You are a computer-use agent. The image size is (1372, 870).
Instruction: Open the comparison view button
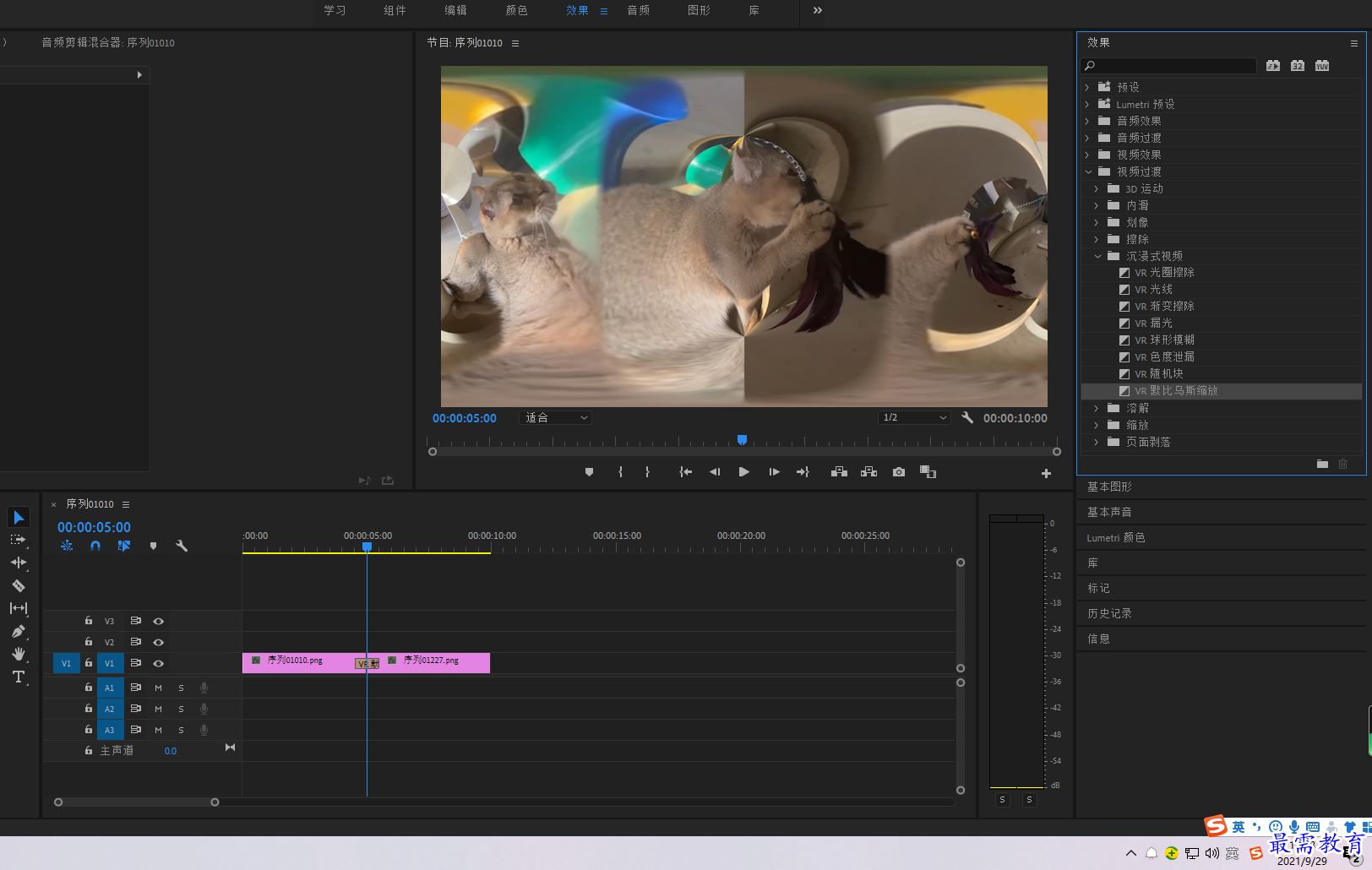(x=928, y=472)
